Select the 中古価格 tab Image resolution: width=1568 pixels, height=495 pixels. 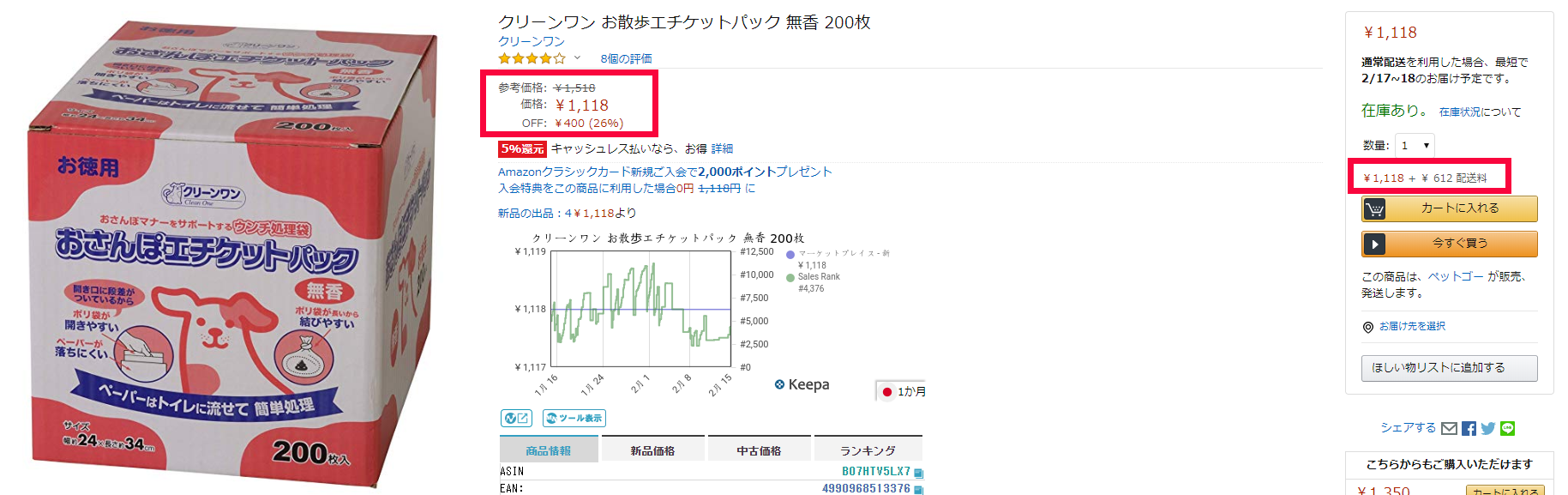759,450
